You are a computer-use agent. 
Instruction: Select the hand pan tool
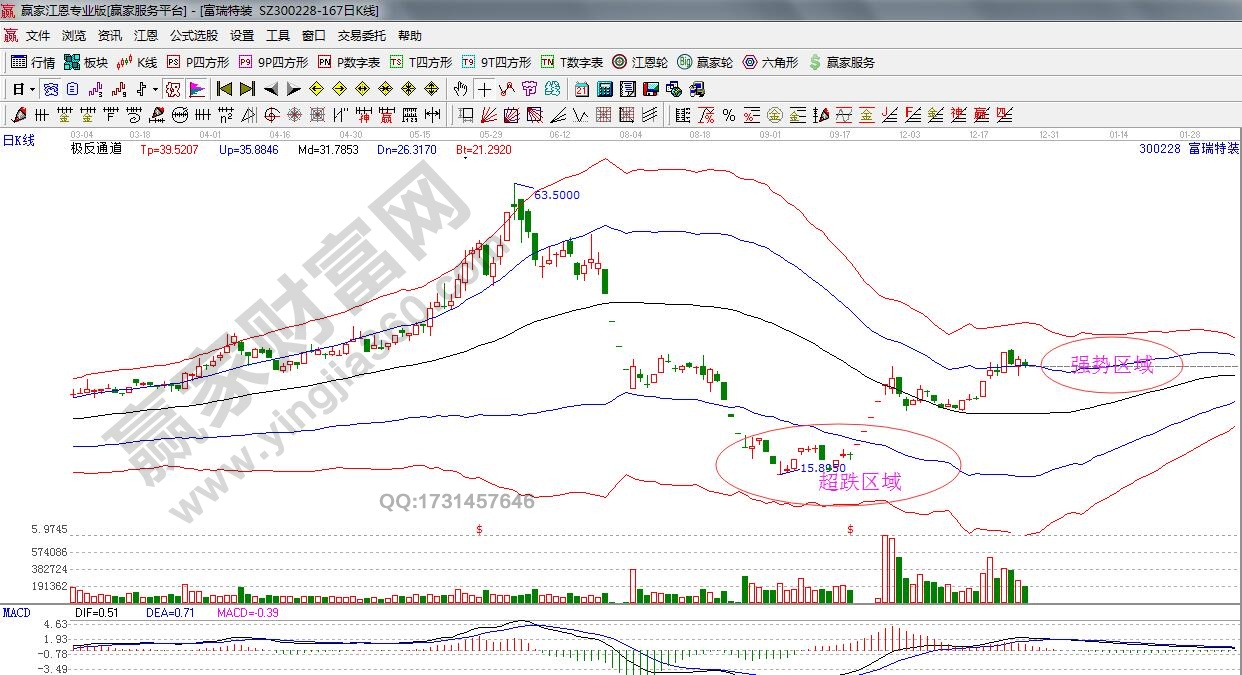(460, 89)
